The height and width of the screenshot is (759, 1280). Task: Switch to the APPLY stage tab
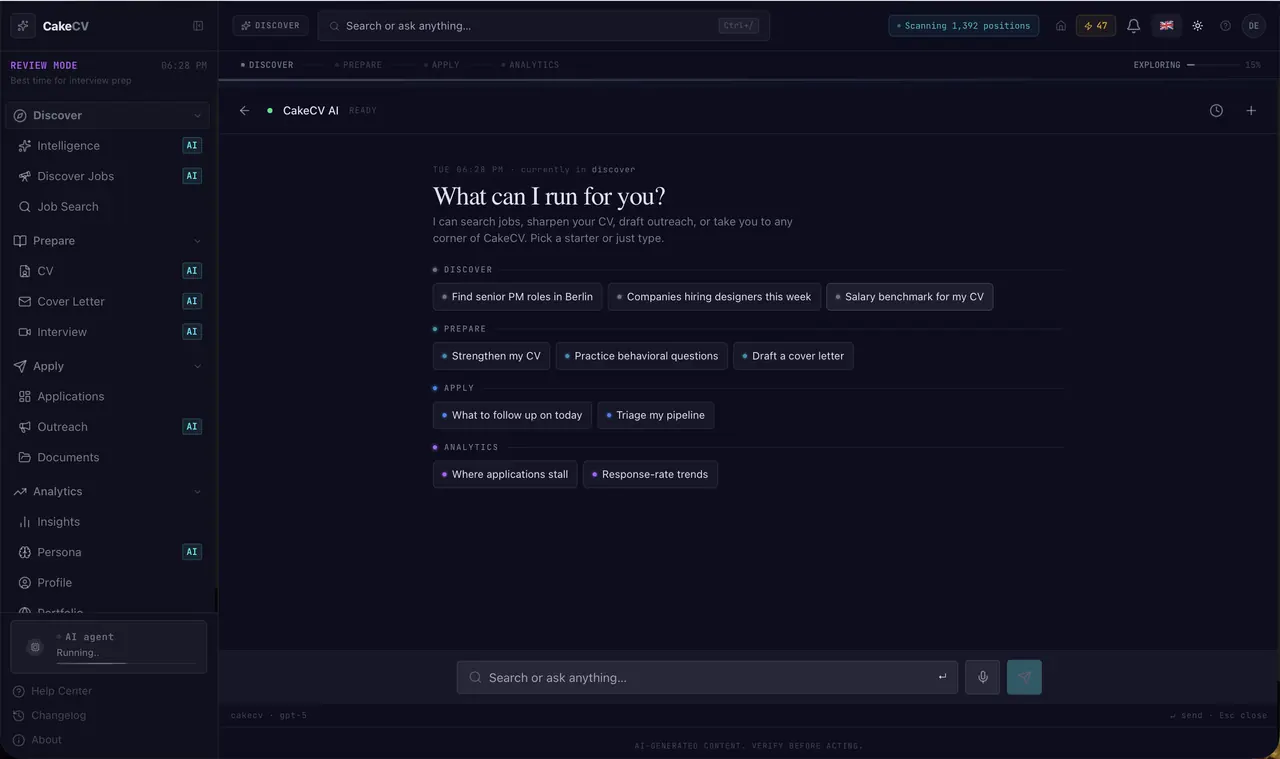pyautogui.click(x=442, y=65)
